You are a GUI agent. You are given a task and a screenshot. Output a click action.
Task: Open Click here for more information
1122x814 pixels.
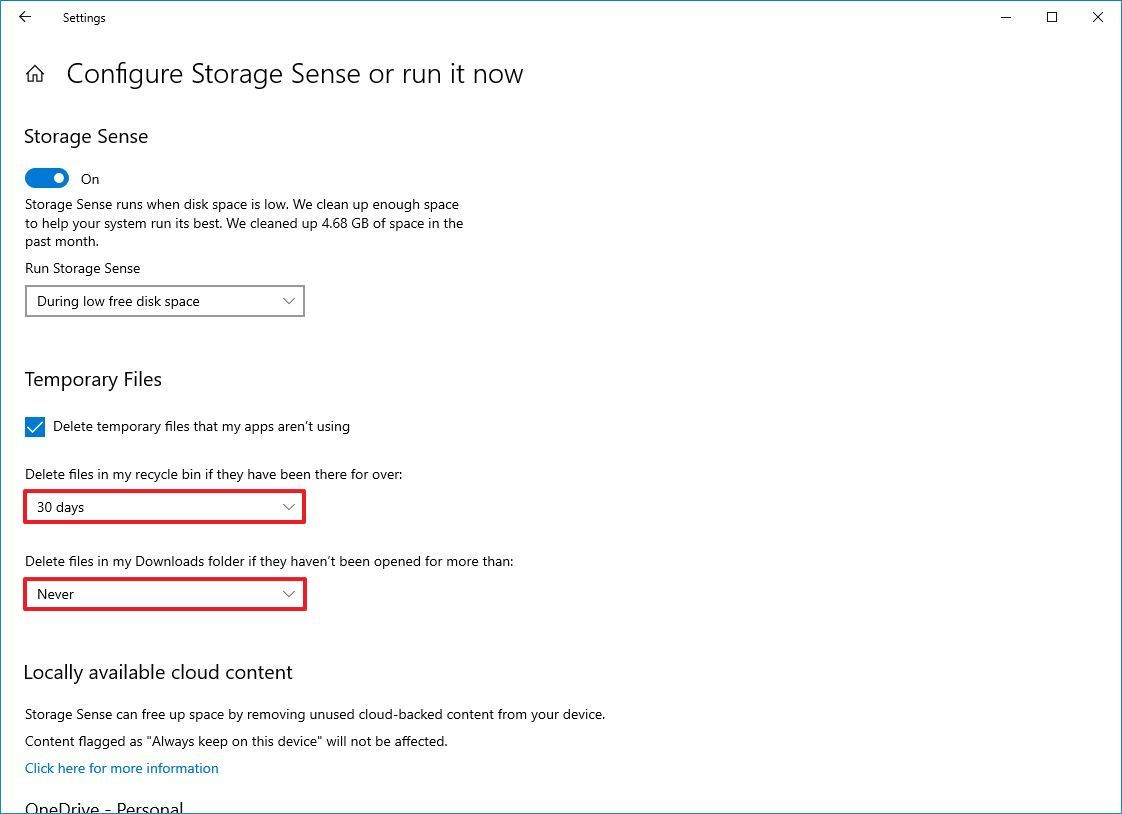click(x=121, y=768)
